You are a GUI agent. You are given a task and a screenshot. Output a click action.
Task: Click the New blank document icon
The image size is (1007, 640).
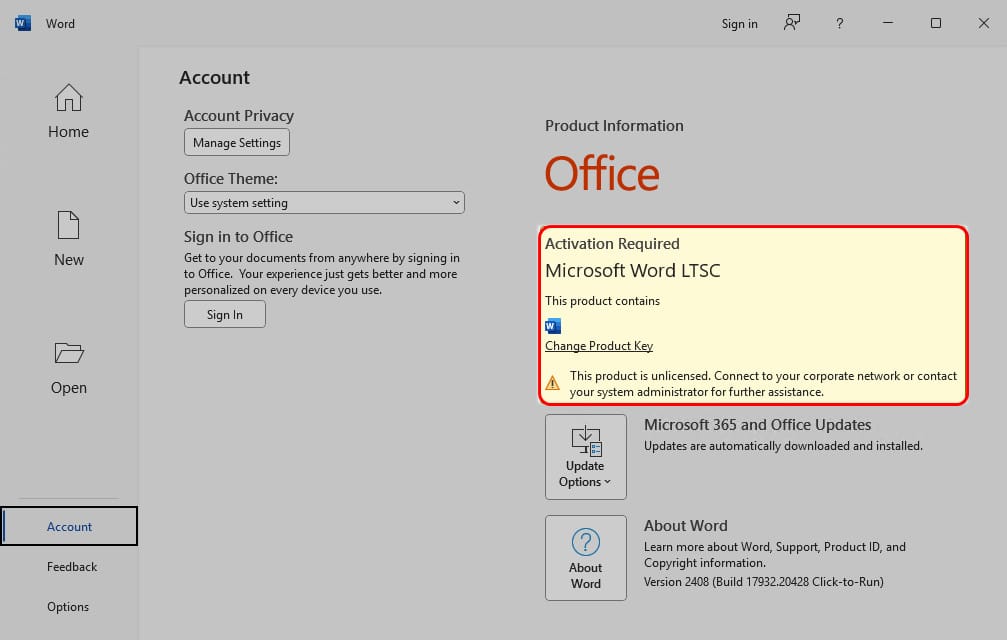pos(68,225)
